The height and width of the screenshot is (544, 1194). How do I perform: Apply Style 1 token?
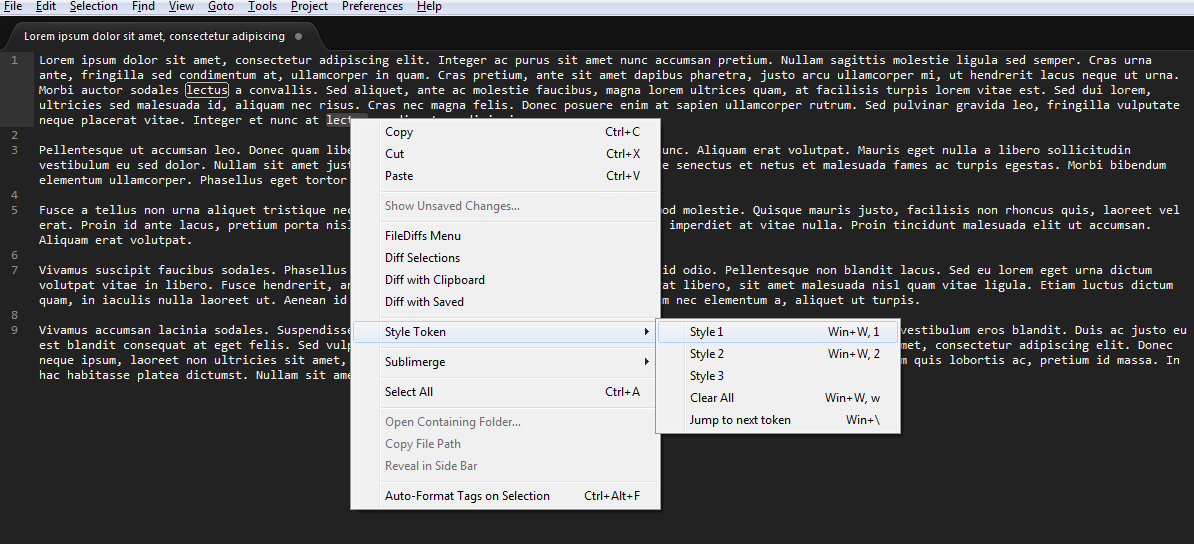(778, 332)
